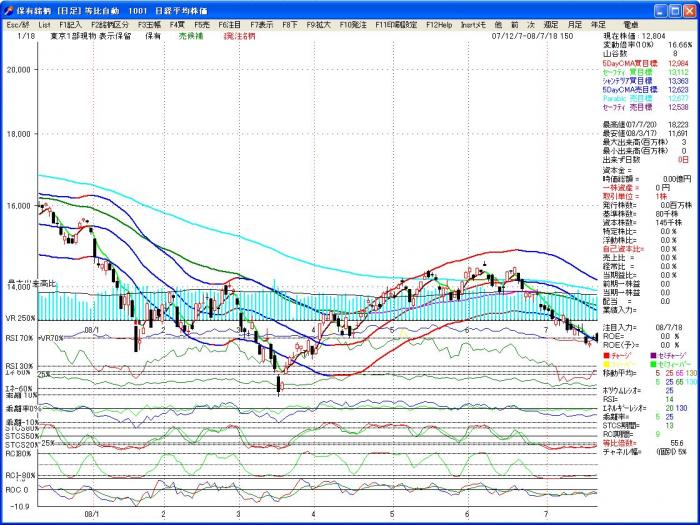
Task: Click the エネルギーレシオ 20 130 setting
Action: 646,408
